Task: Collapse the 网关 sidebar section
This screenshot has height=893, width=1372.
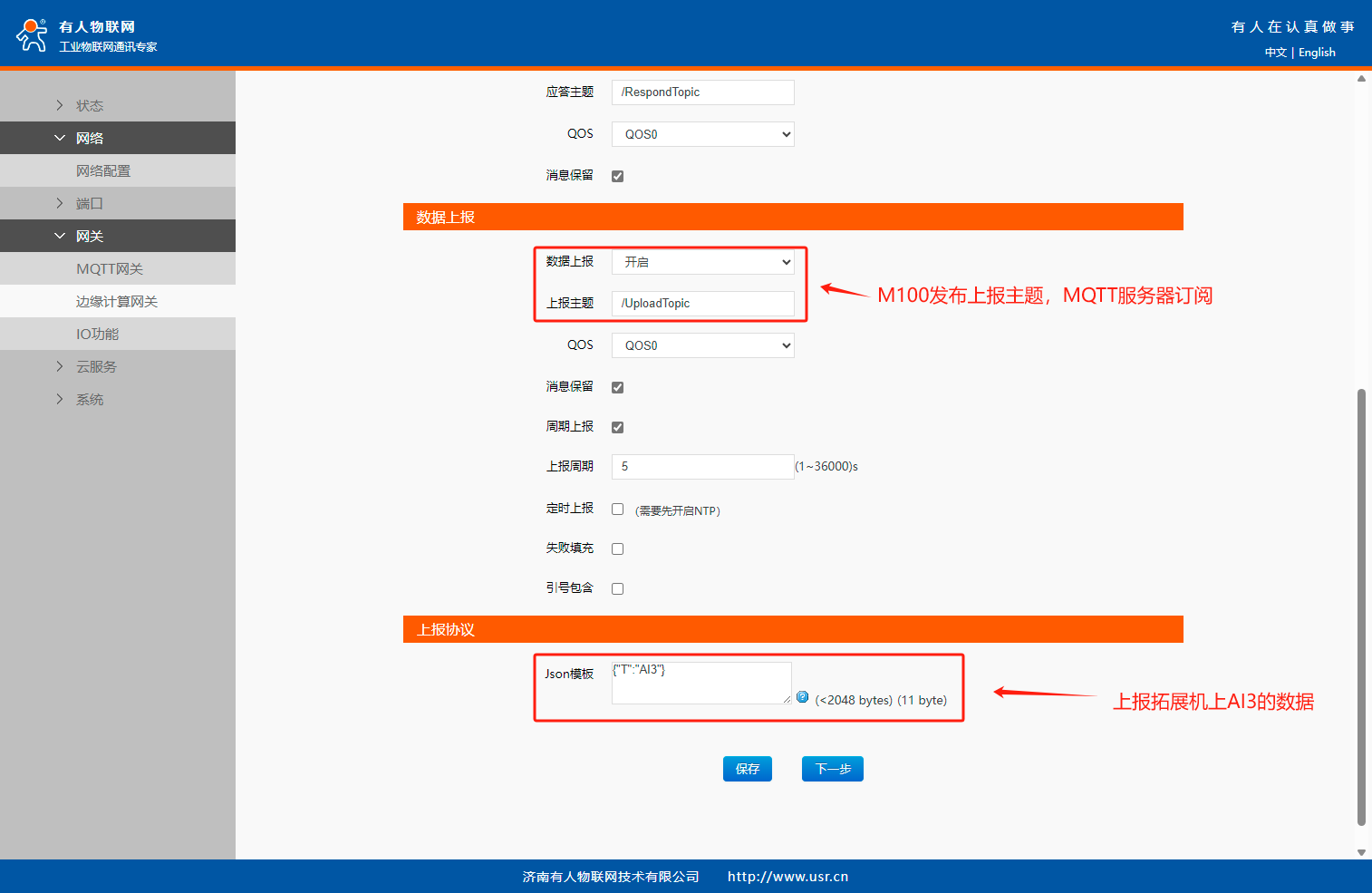Action: [x=89, y=237]
